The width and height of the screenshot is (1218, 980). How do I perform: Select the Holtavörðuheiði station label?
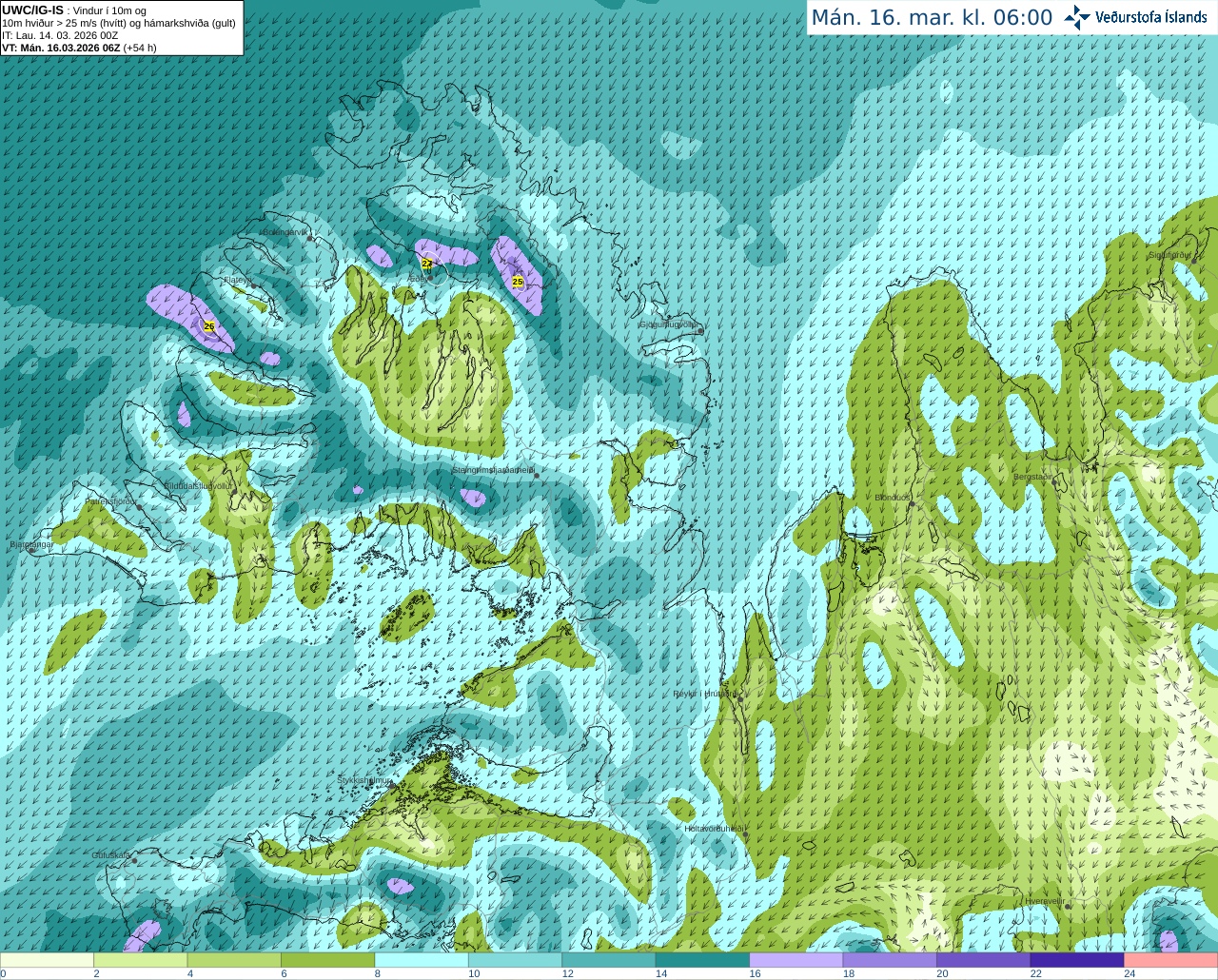click(x=715, y=829)
